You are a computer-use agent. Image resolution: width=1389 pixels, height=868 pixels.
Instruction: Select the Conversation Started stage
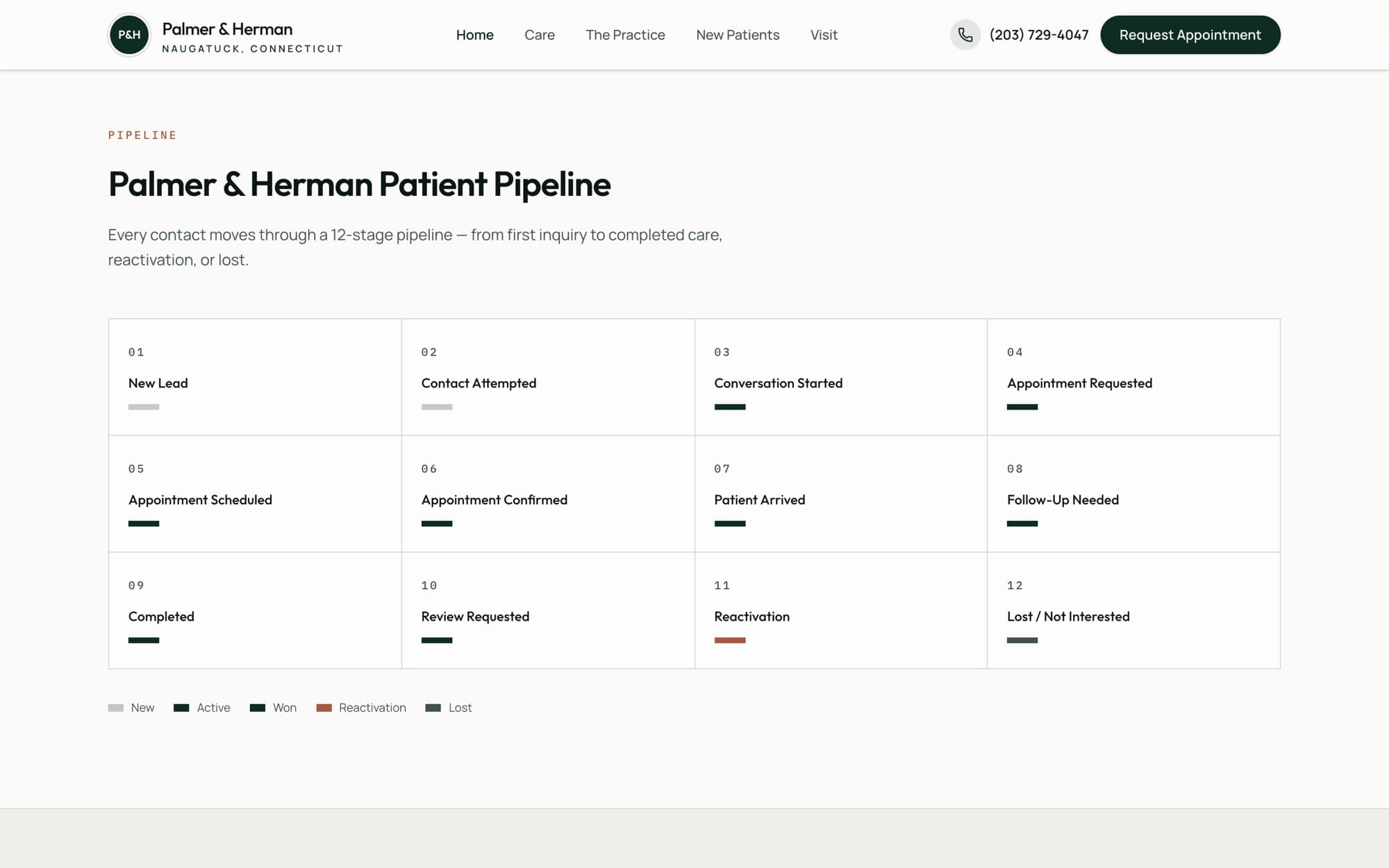pyautogui.click(x=841, y=377)
